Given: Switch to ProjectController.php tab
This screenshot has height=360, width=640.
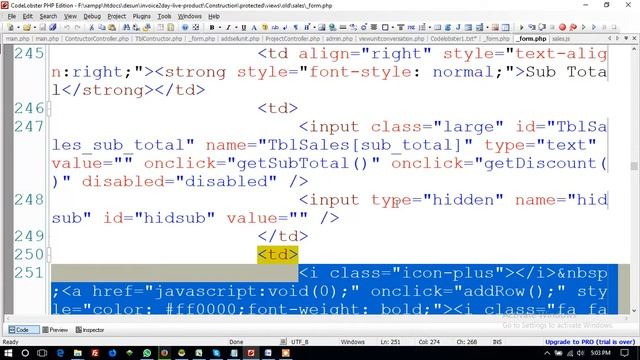Looking at the screenshot, I should point(293,39).
